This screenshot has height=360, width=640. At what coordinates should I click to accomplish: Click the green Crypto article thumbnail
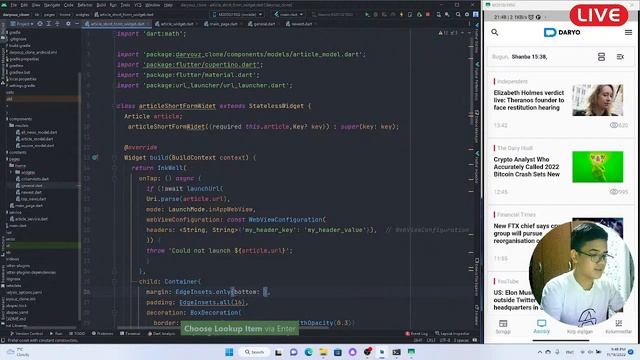tap(598, 167)
